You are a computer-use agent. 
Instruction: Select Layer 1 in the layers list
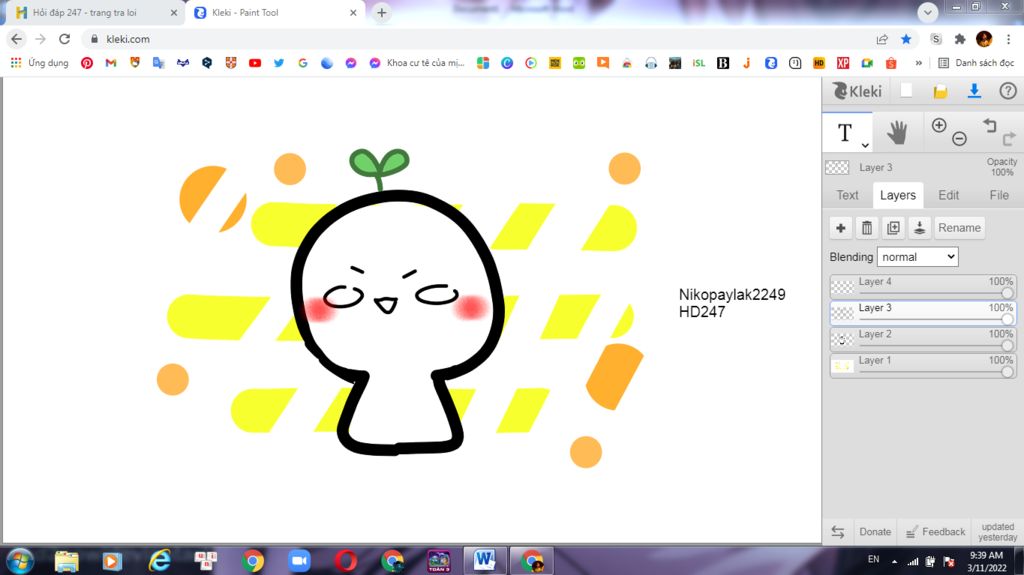tap(922, 365)
